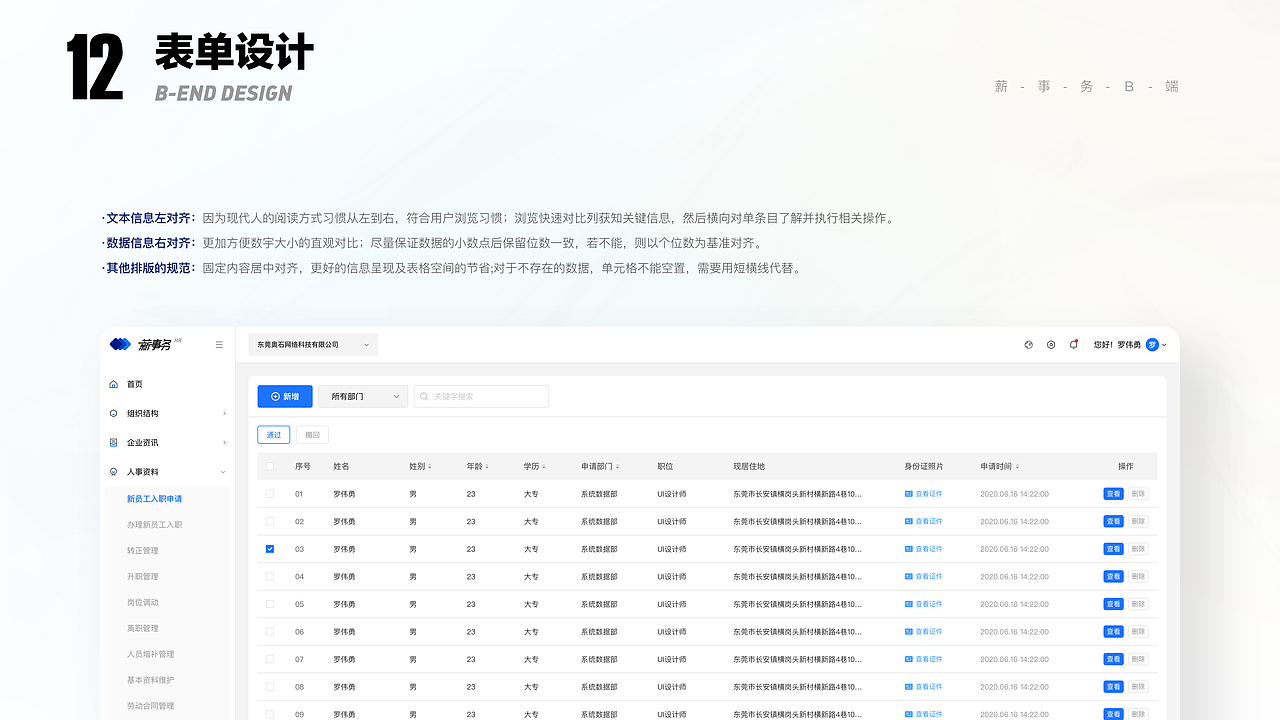Sort by the 申请部门 column arrows
Viewport: 1280px width, 720px height.
pos(617,467)
